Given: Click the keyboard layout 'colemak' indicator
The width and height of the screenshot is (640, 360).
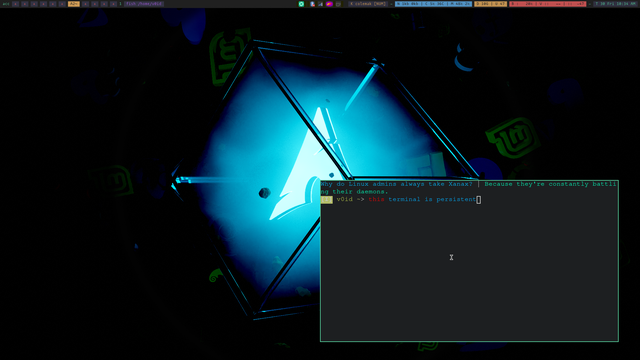Looking at the screenshot, I should click(368, 4).
